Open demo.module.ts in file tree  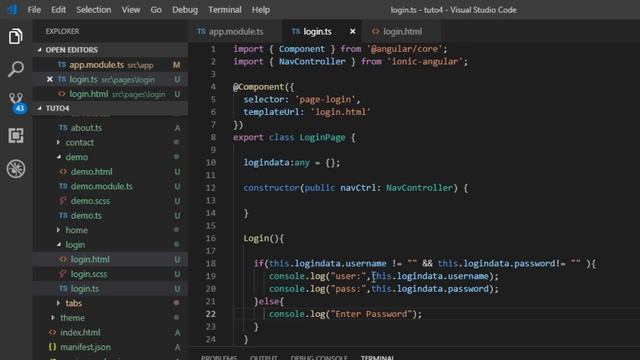pos(110,186)
